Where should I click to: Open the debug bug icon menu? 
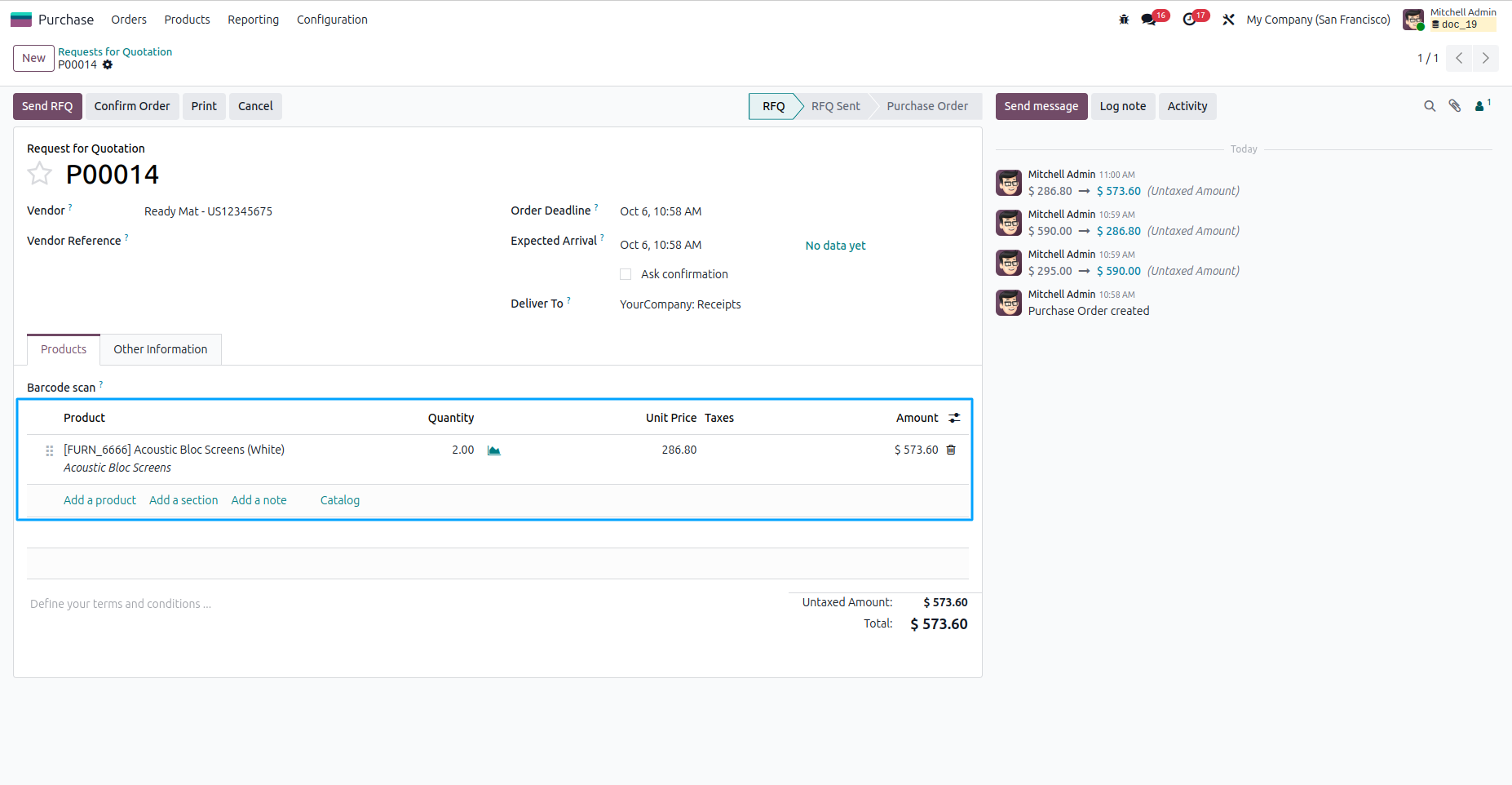click(x=1124, y=20)
